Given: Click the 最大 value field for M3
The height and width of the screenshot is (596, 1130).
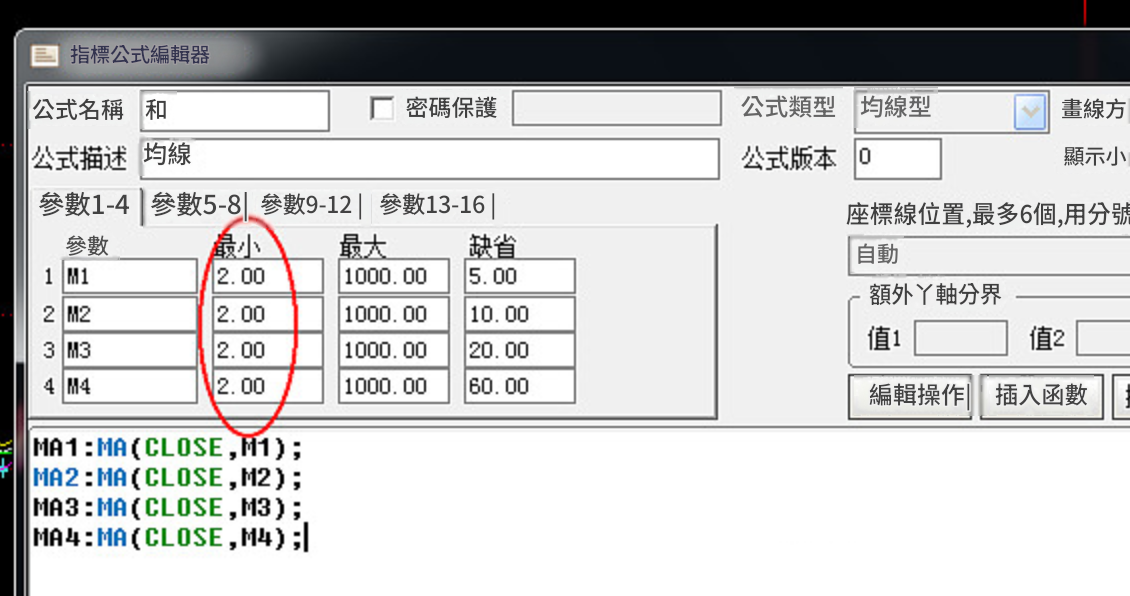Looking at the screenshot, I should pos(393,350).
